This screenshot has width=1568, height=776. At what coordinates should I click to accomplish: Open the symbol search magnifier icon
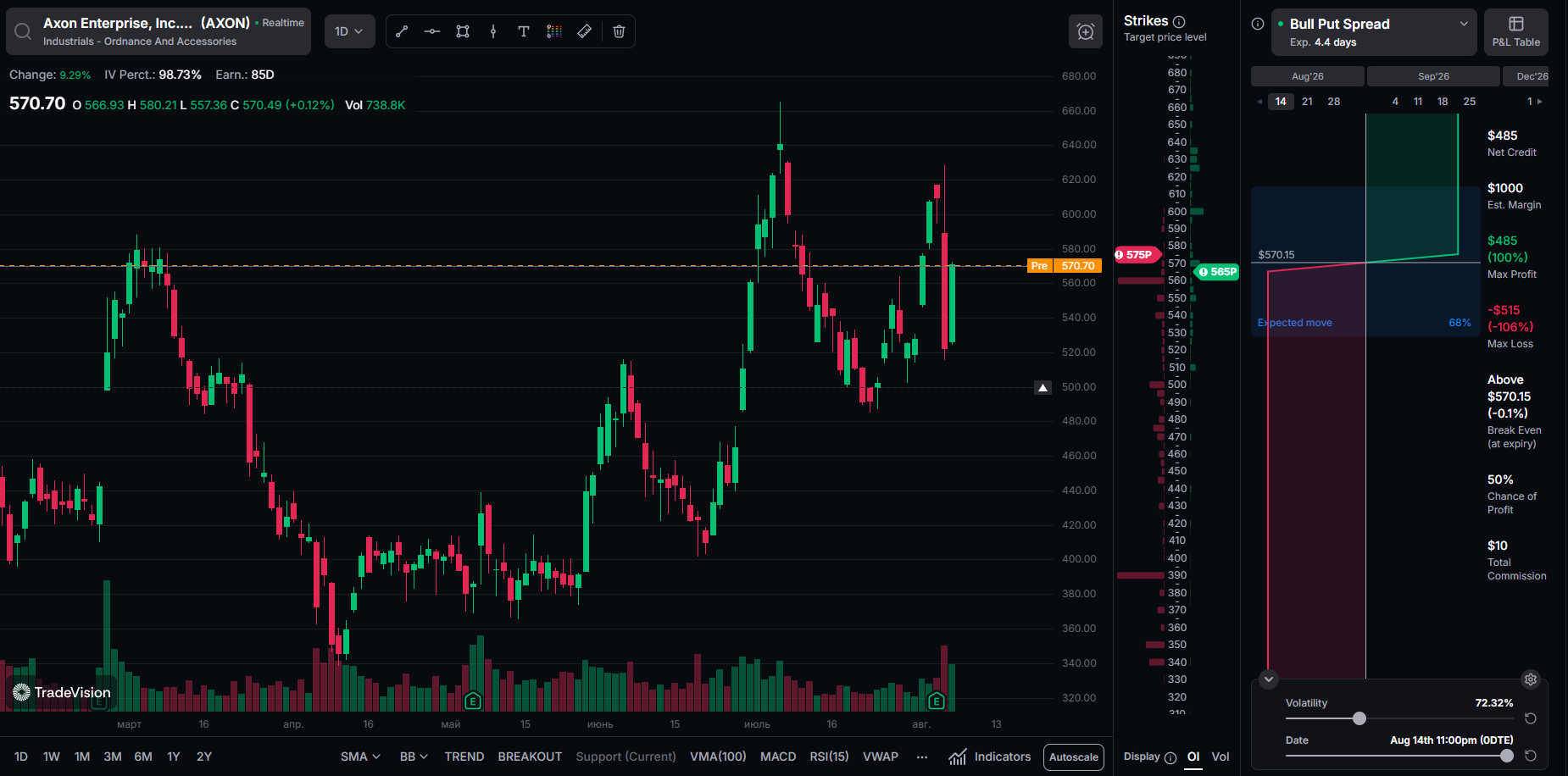coord(23,31)
